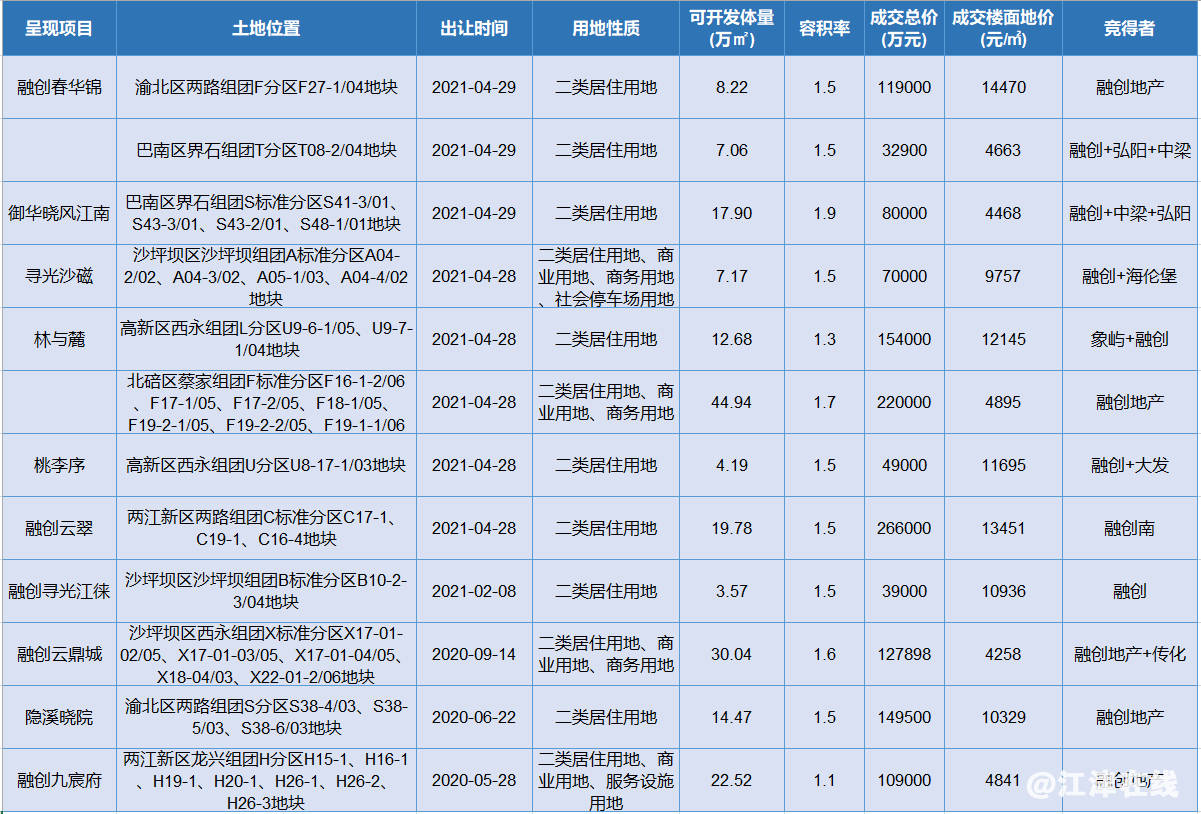Click the floor price value 4258
This screenshot has width=1201, height=814.
[1003, 654]
